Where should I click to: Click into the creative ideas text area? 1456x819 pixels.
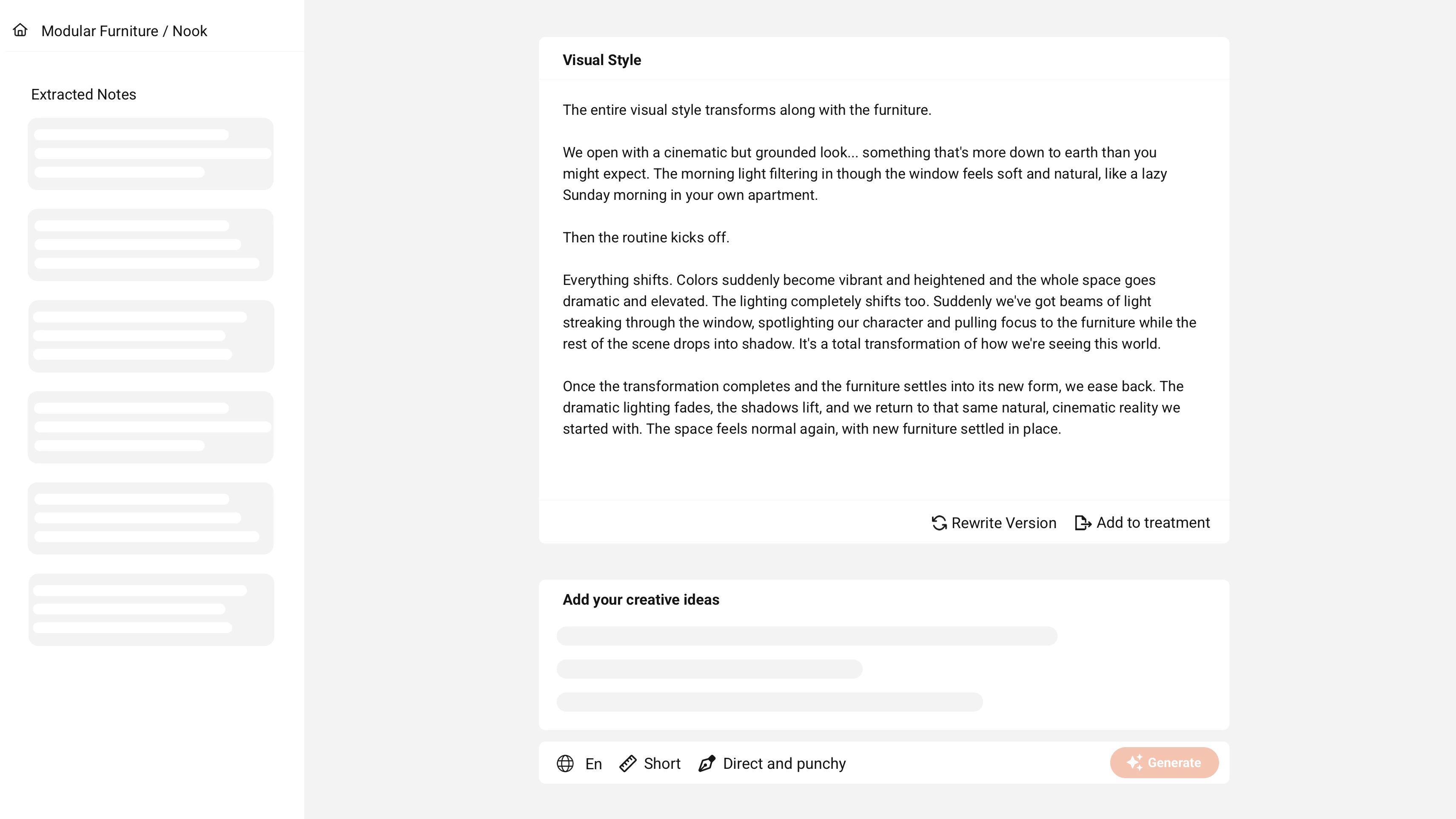pyautogui.click(x=883, y=668)
